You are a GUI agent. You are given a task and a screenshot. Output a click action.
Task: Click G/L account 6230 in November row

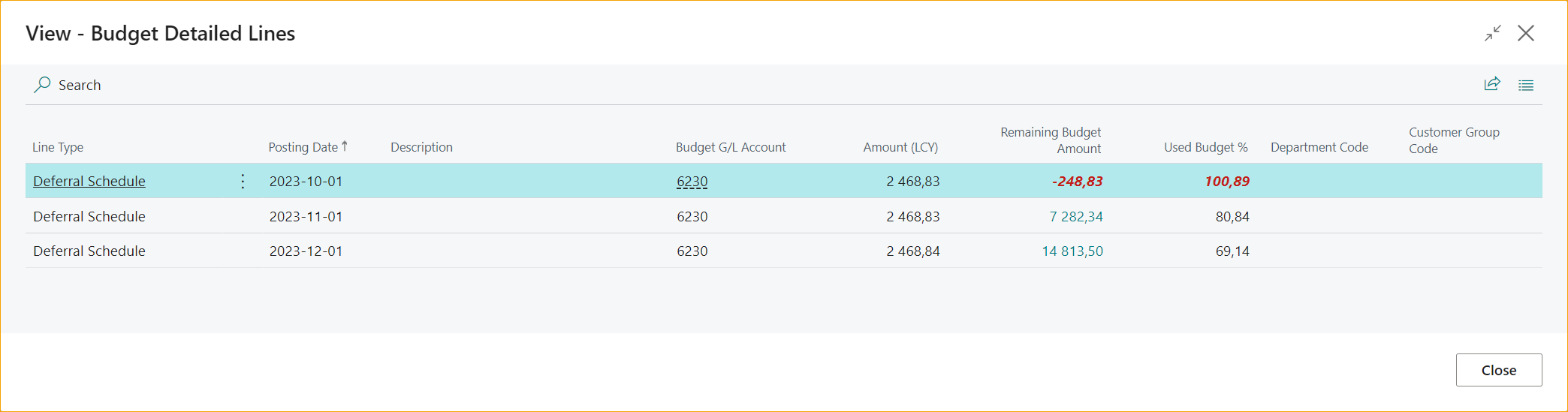pos(692,216)
